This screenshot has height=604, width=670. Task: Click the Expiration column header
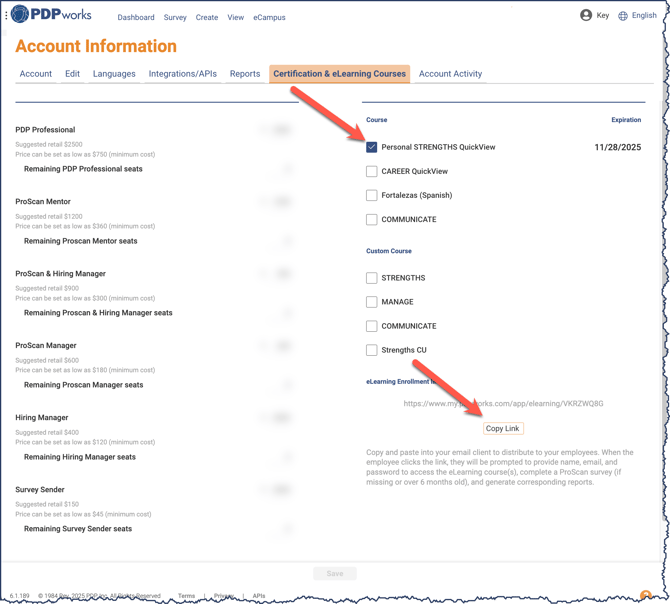click(x=626, y=120)
